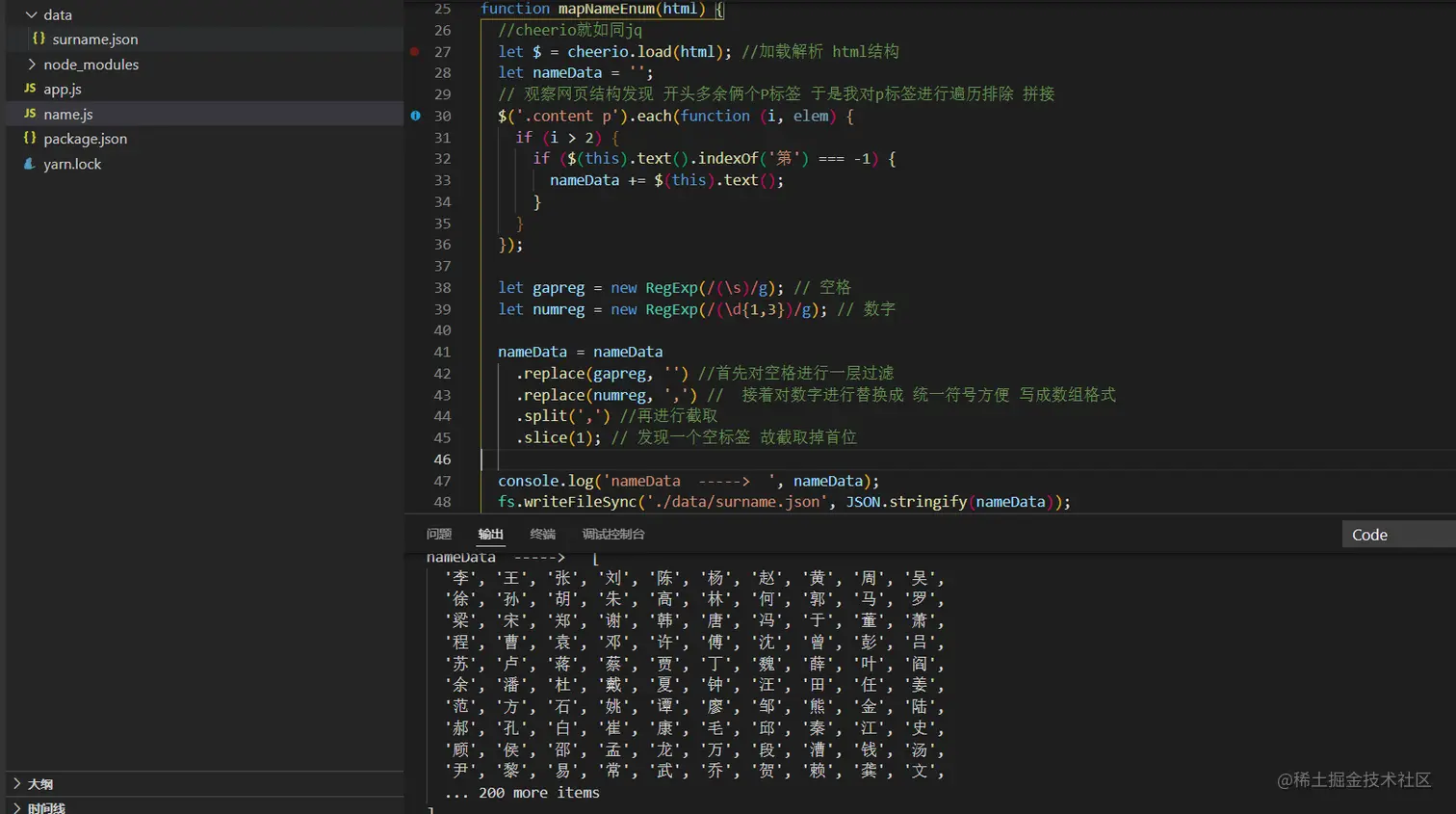Viewport: 1456px width, 814px height.
Task: Click the JS icon beside name.js
Action: [30, 114]
